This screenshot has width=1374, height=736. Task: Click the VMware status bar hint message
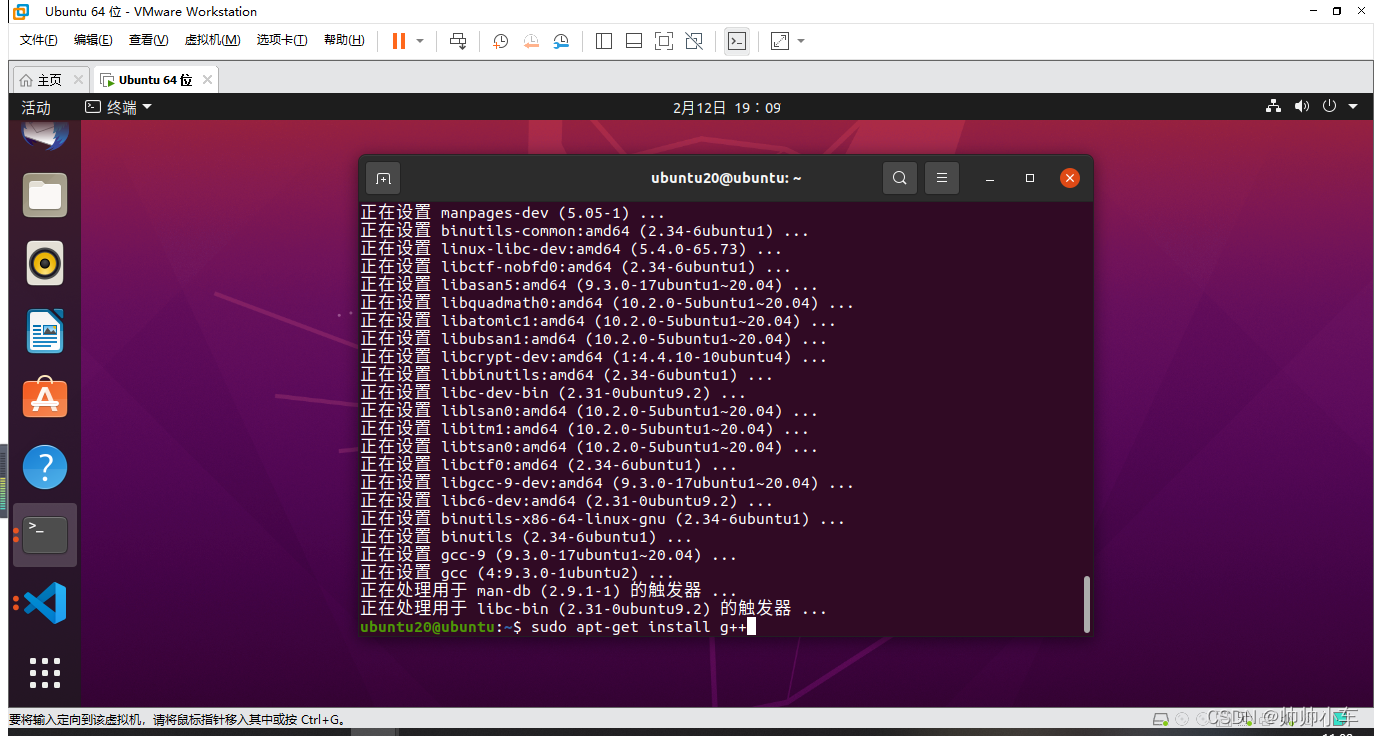(177, 719)
